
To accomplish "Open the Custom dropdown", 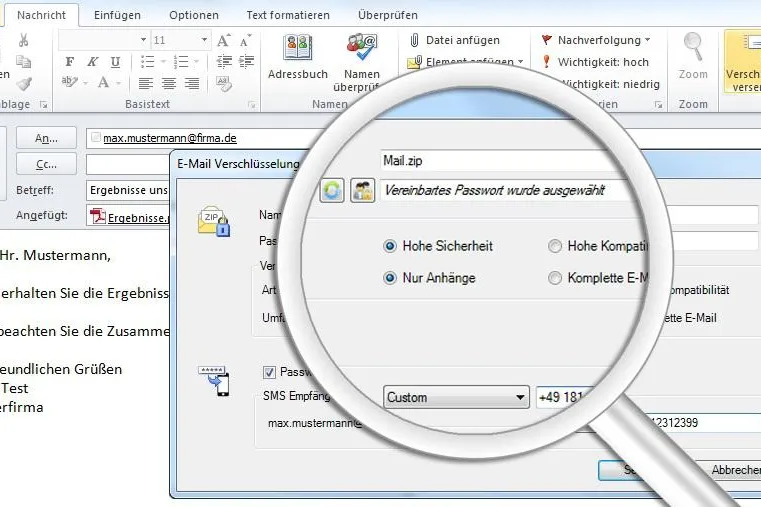I will click(x=456, y=397).
